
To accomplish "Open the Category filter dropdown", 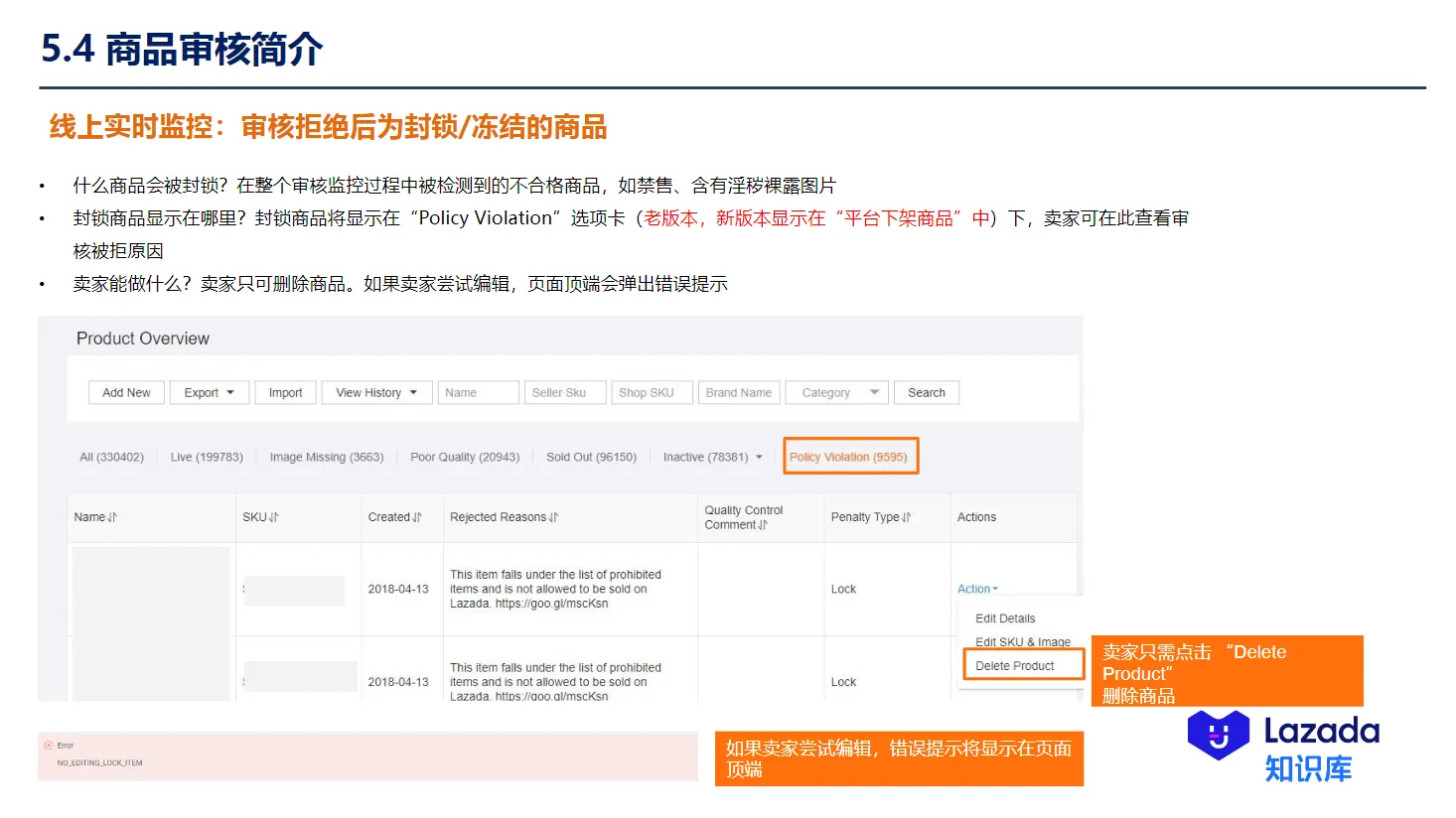I will [x=836, y=392].
